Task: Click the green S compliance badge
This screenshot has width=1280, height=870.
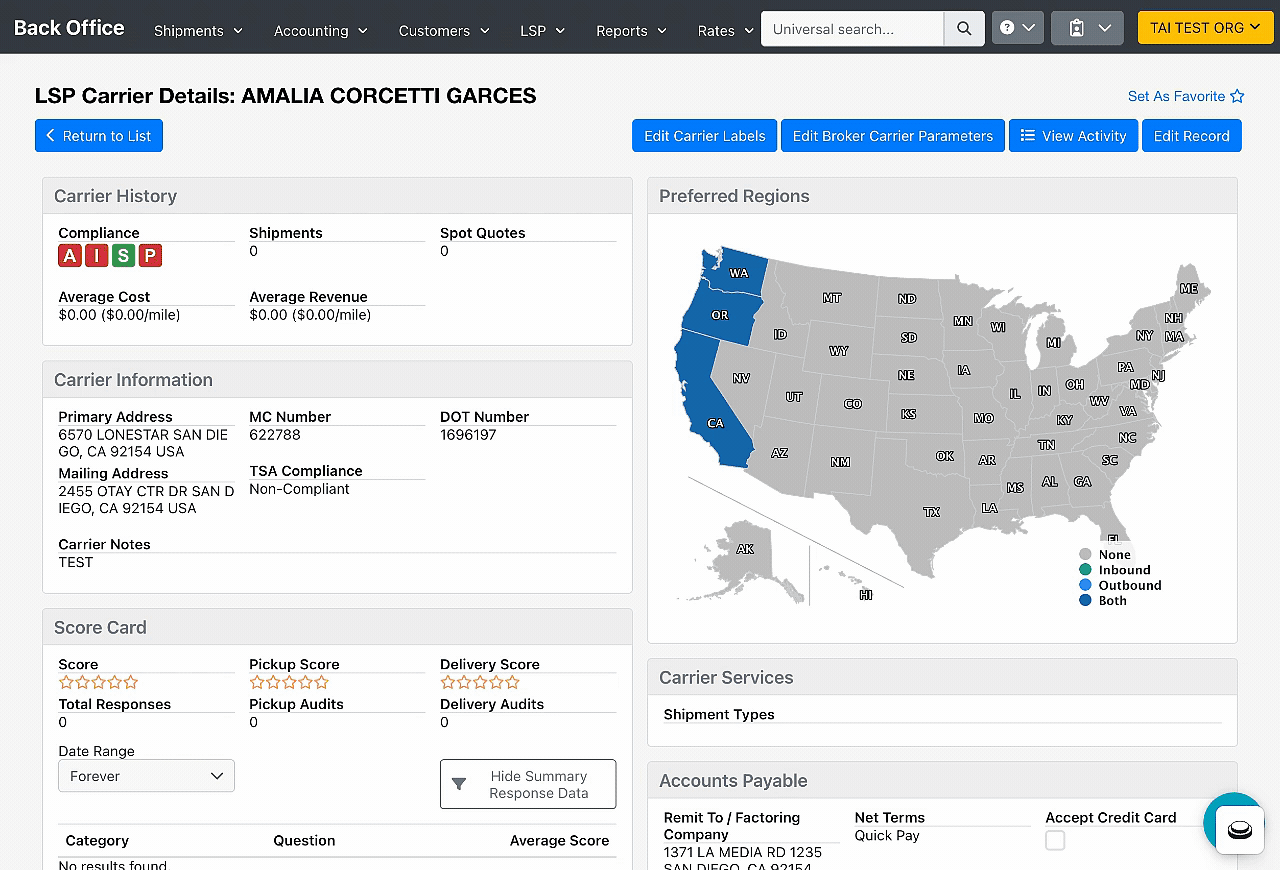Action: click(x=123, y=256)
